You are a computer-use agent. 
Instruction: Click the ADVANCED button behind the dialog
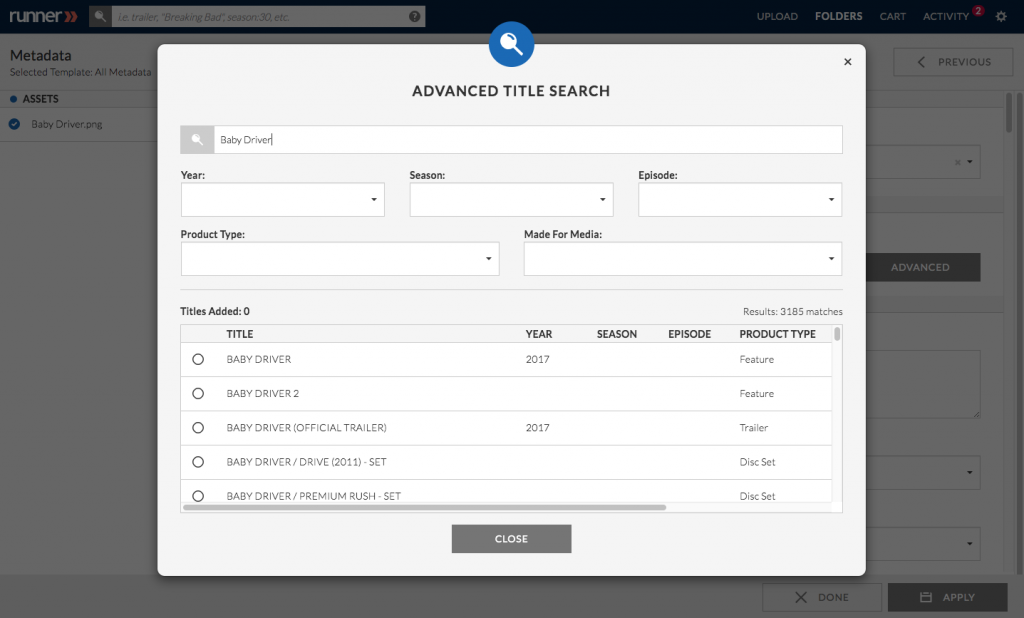923,267
